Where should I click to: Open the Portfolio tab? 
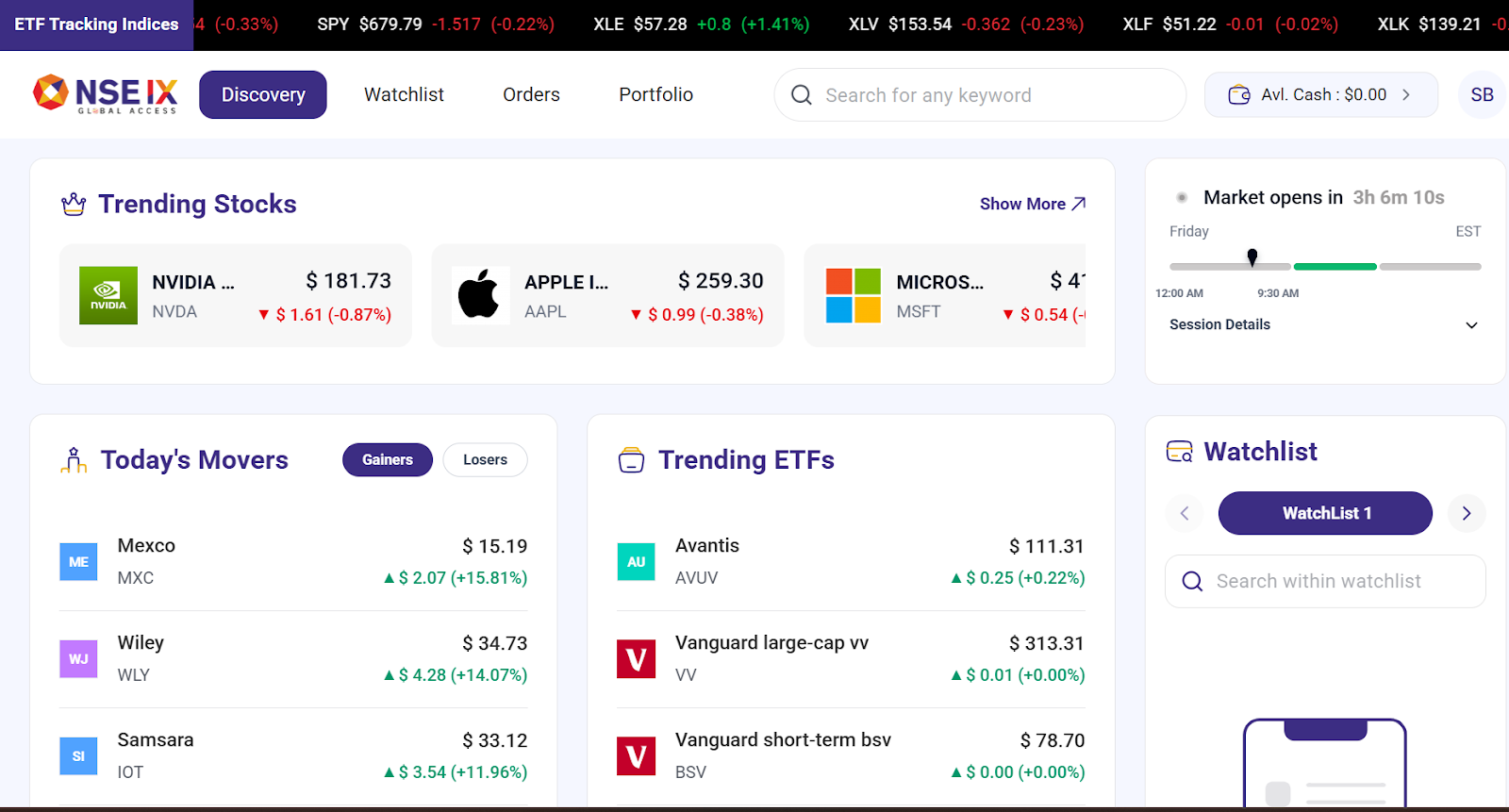pyautogui.click(x=655, y=95)
